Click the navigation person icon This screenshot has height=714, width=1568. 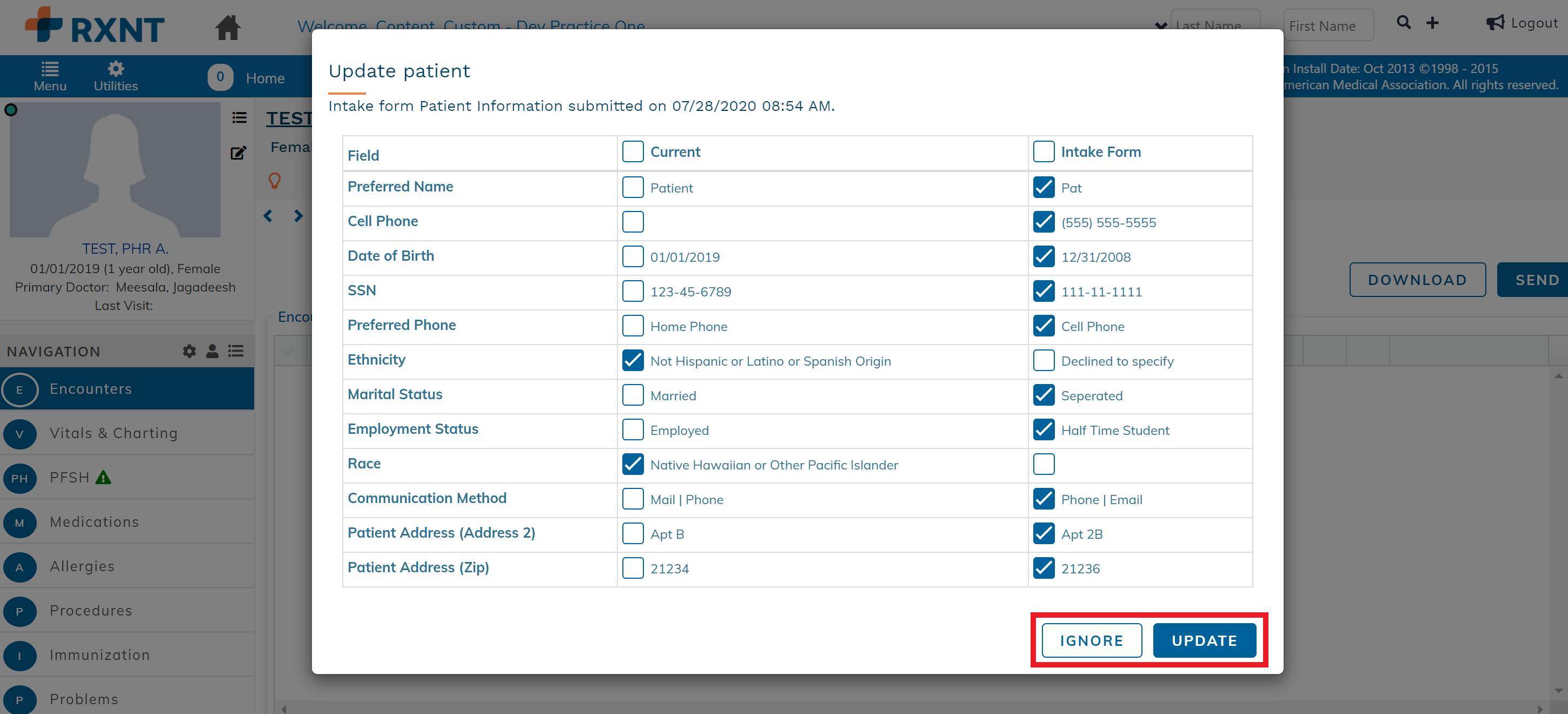coord(212,351)
